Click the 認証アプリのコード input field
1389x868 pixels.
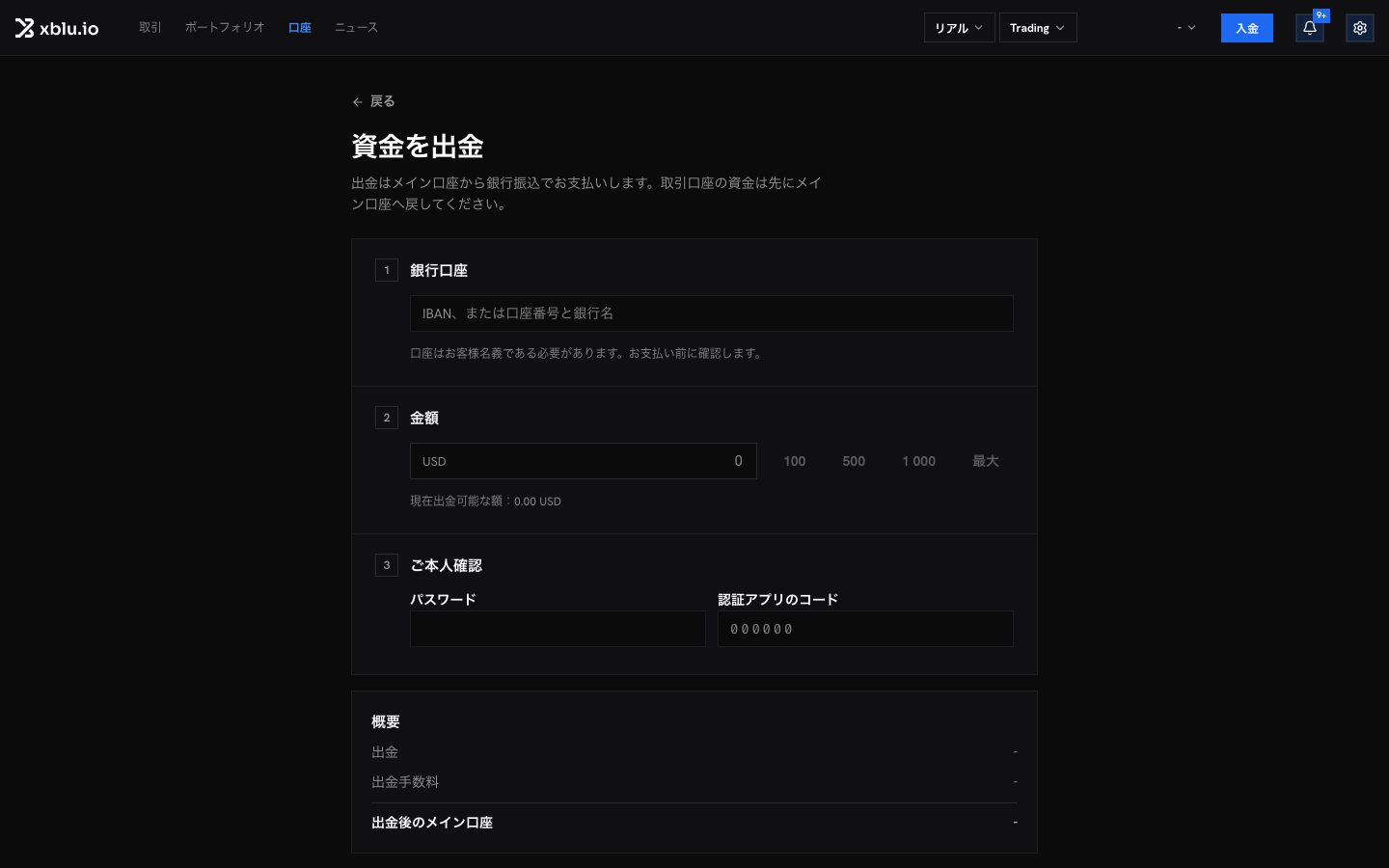click(x=865, y=629)
